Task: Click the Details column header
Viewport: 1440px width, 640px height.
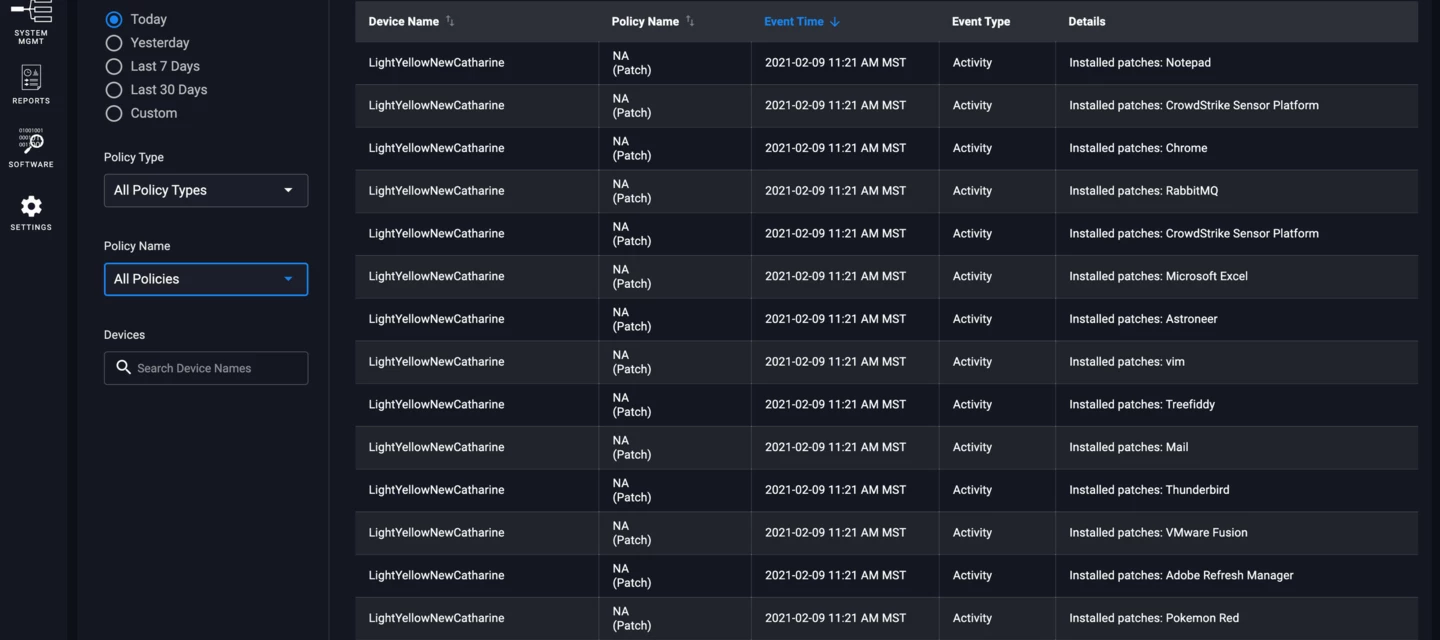Action: [1087, 21]
